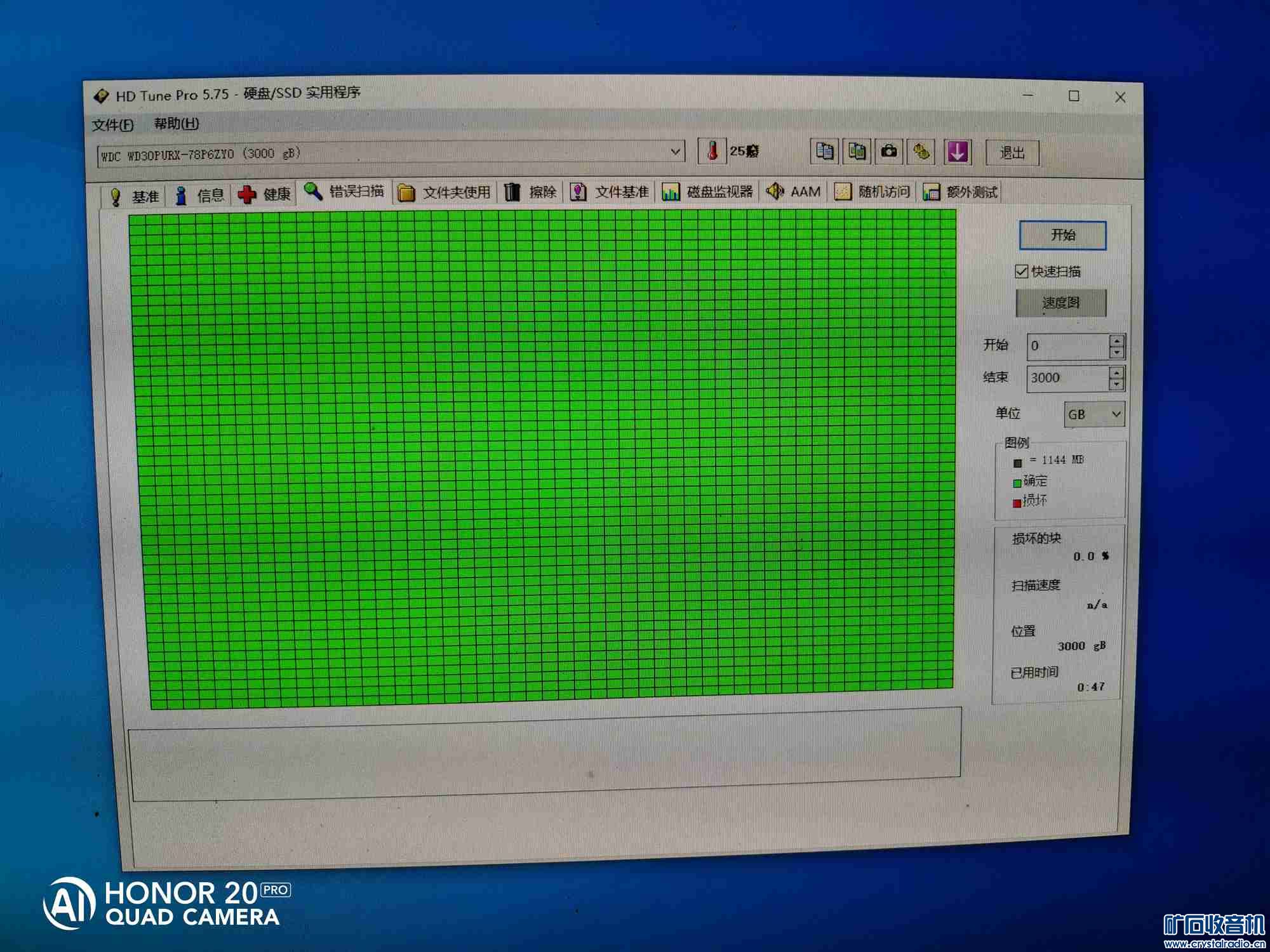Open the options wrench icon
Viewport: 1270px width, 952px height.
point(921,152)
